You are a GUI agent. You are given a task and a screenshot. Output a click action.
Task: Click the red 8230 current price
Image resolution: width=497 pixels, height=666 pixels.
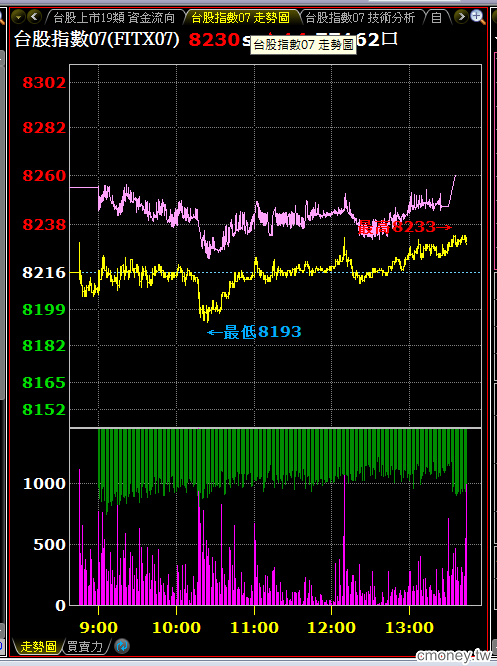coord(214,40)
